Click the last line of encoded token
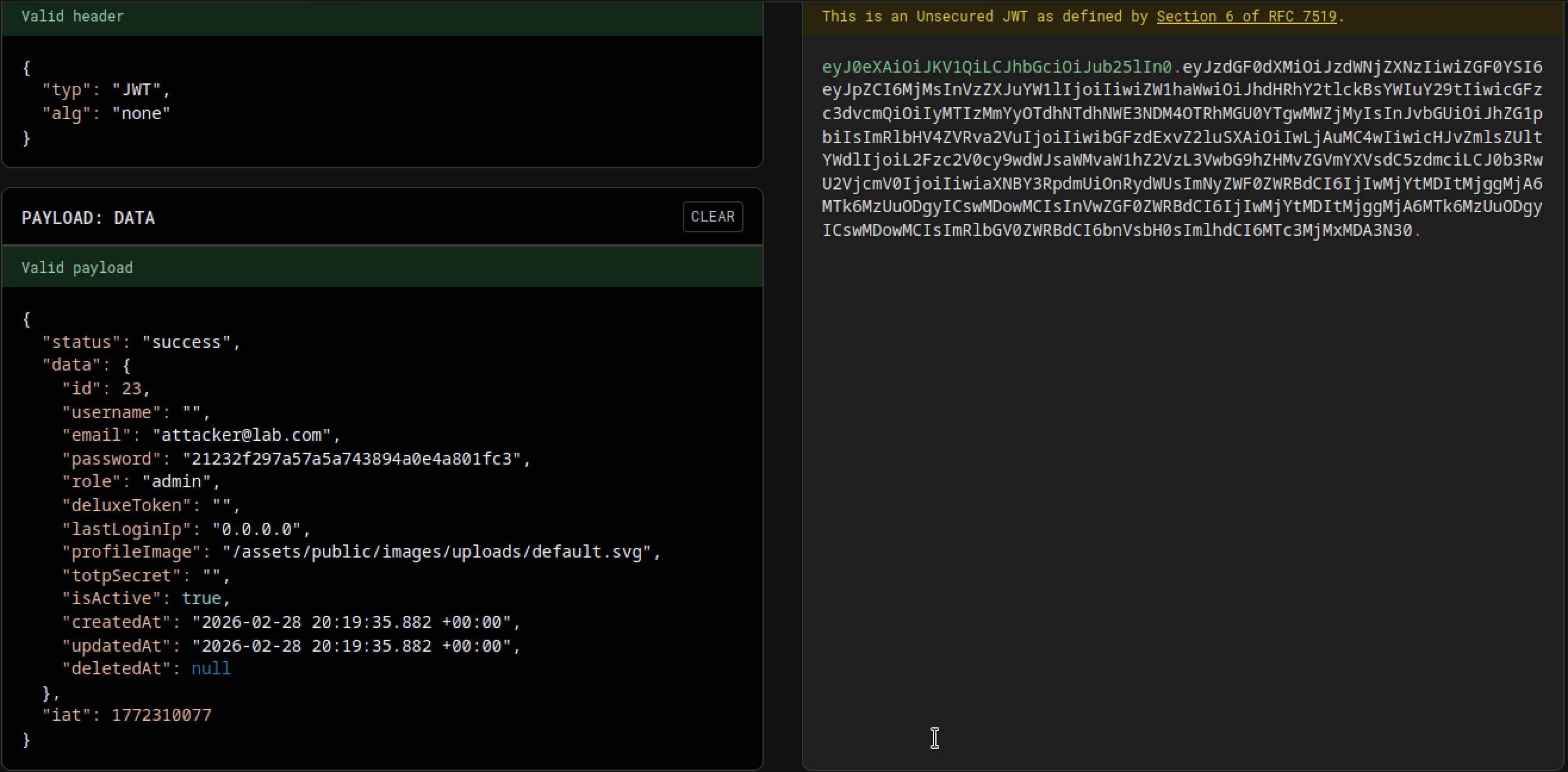The height and width of the screenshot is (772, 1568). 1121,231
